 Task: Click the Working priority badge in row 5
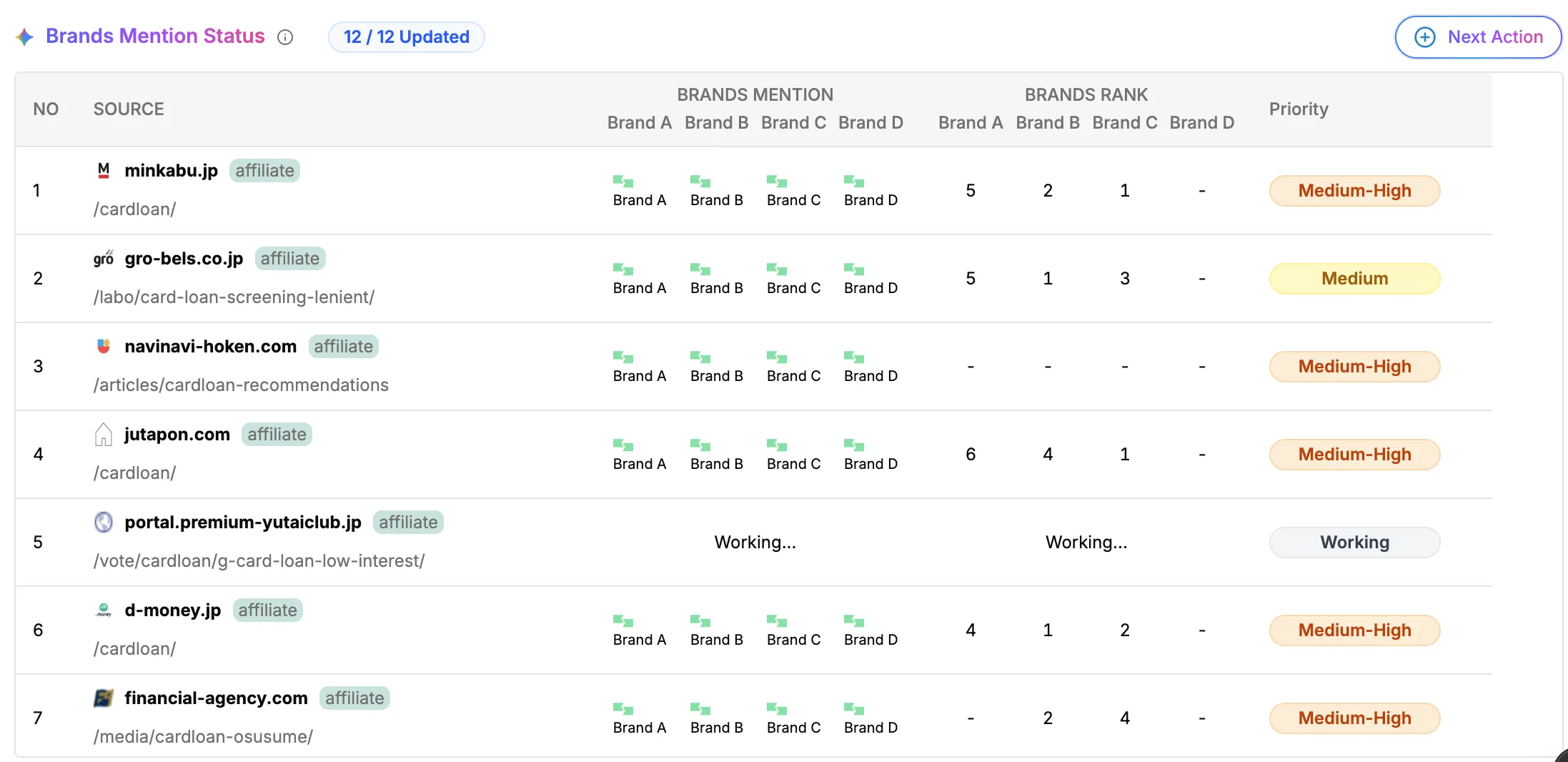click(x=1354, y=542)
